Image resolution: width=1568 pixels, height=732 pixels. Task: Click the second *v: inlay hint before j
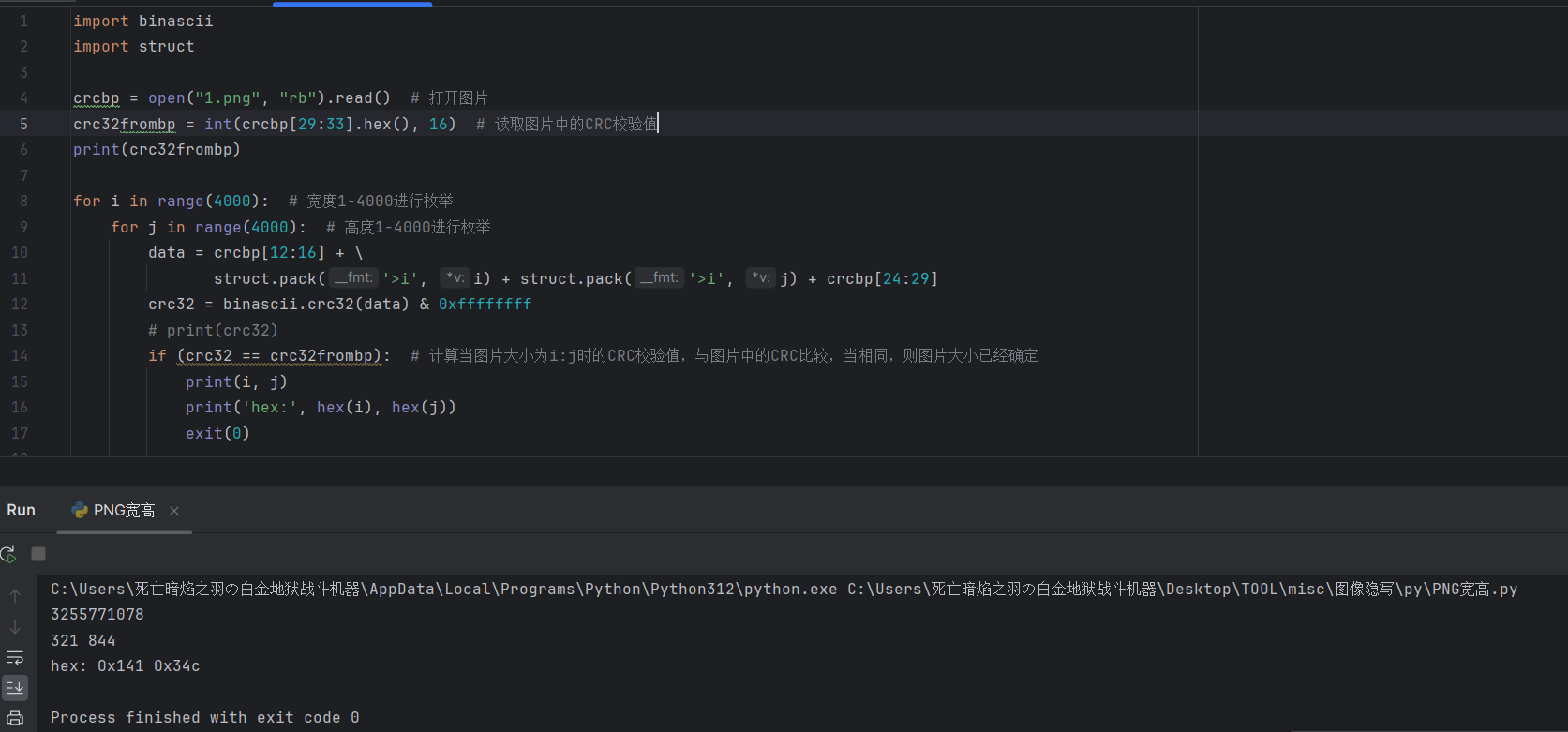(x=760, y=277)
